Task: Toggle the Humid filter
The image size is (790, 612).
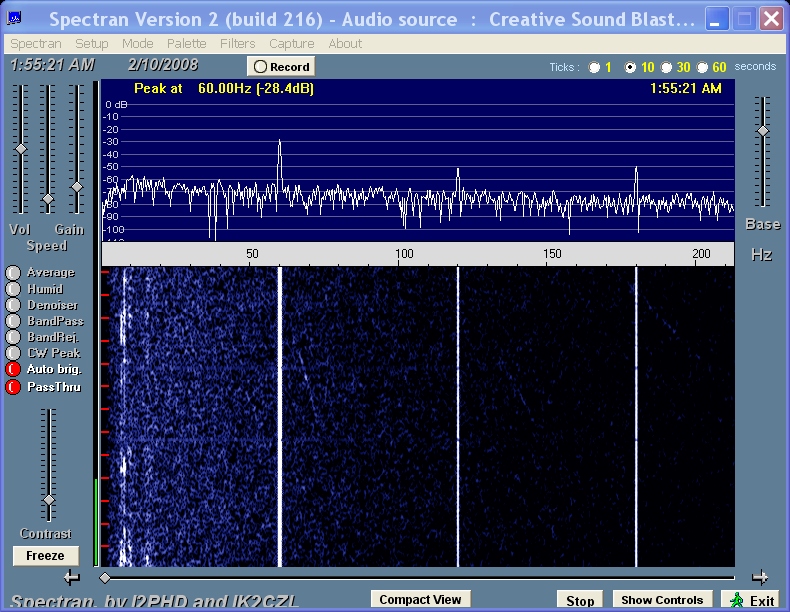Action: pyautogui.click(x=13, y=289)
